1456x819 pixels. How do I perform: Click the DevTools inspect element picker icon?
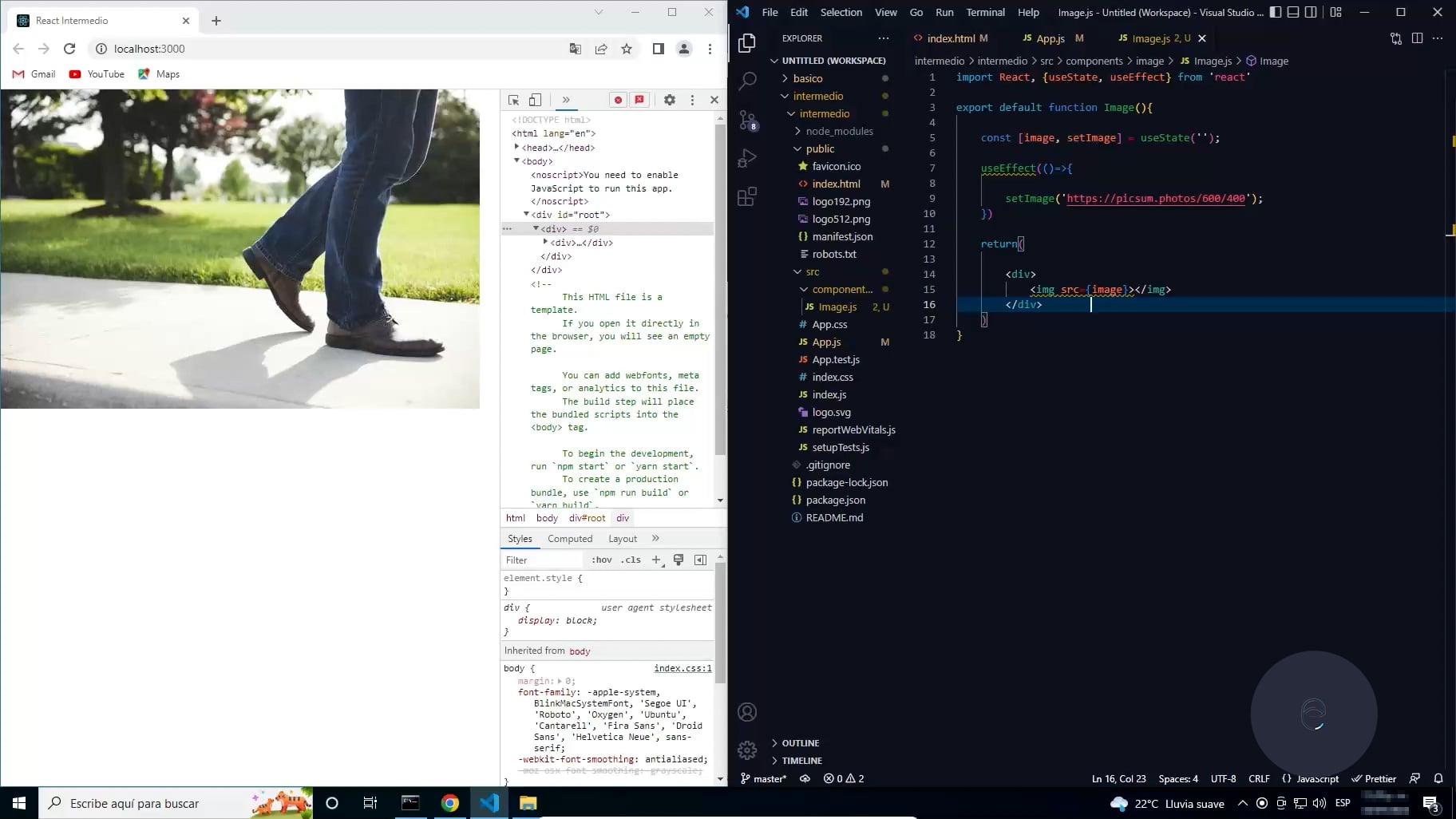(x=514, y=100)
